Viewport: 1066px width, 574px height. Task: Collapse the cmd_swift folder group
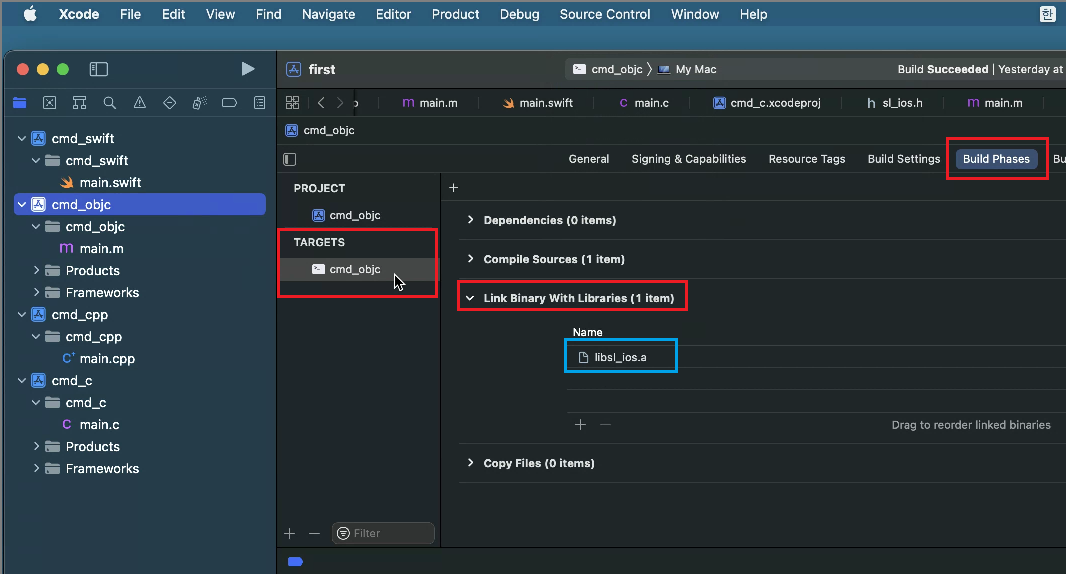tap(36, 161)
